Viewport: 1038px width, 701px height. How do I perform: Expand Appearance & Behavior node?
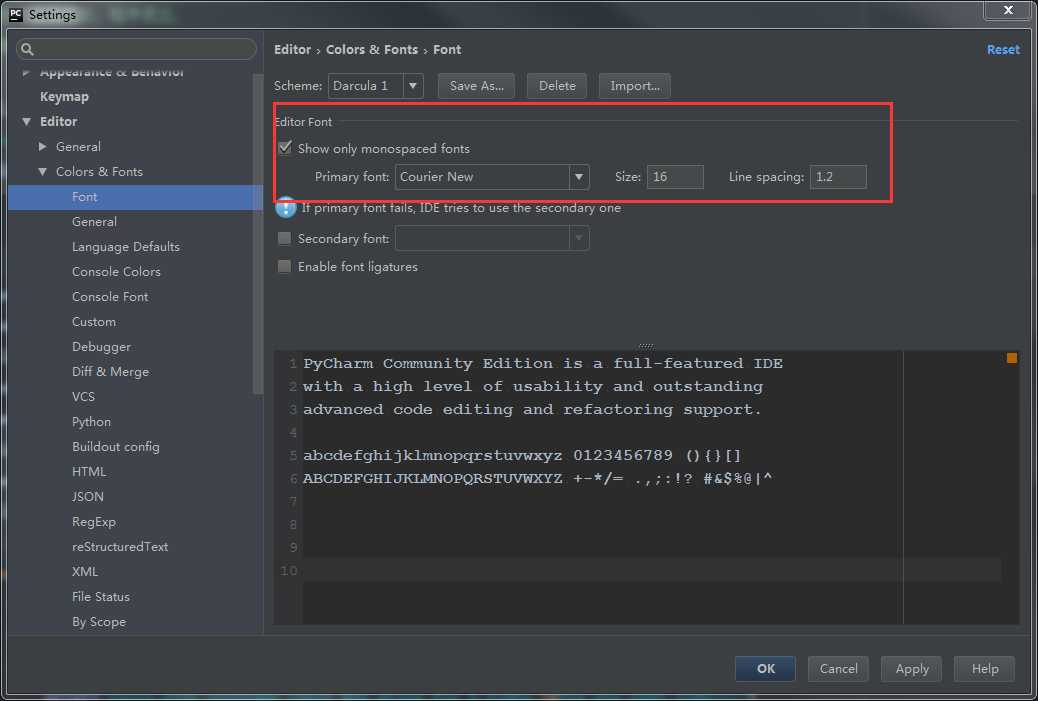point(26,71)
